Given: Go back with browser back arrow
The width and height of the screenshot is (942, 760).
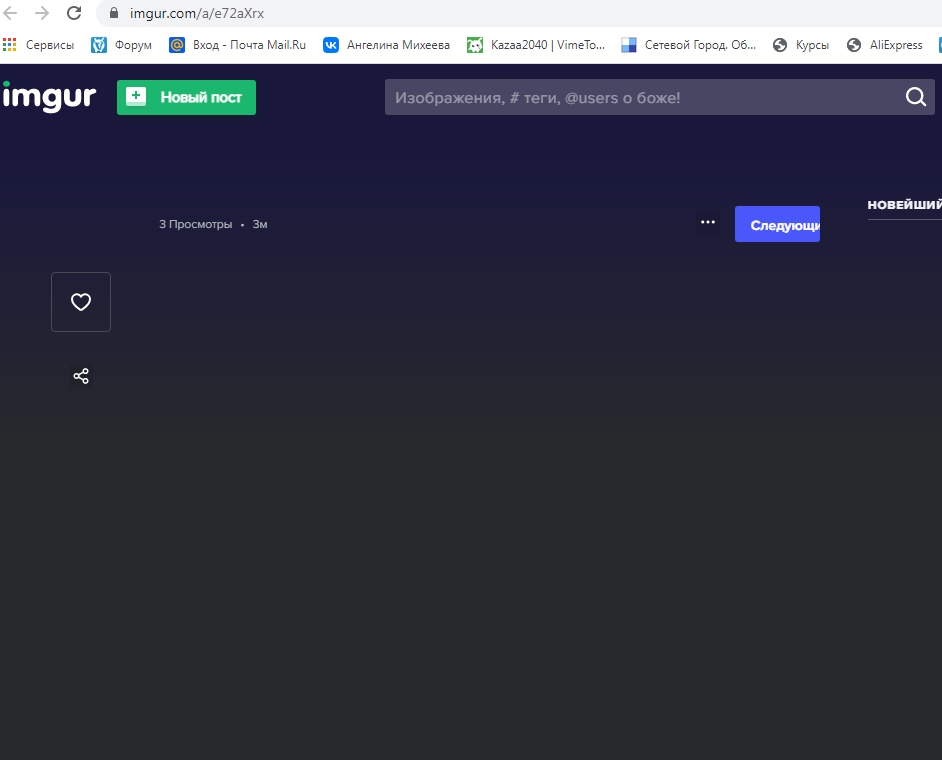Looking at the screenshot, I should pos(11,13).
